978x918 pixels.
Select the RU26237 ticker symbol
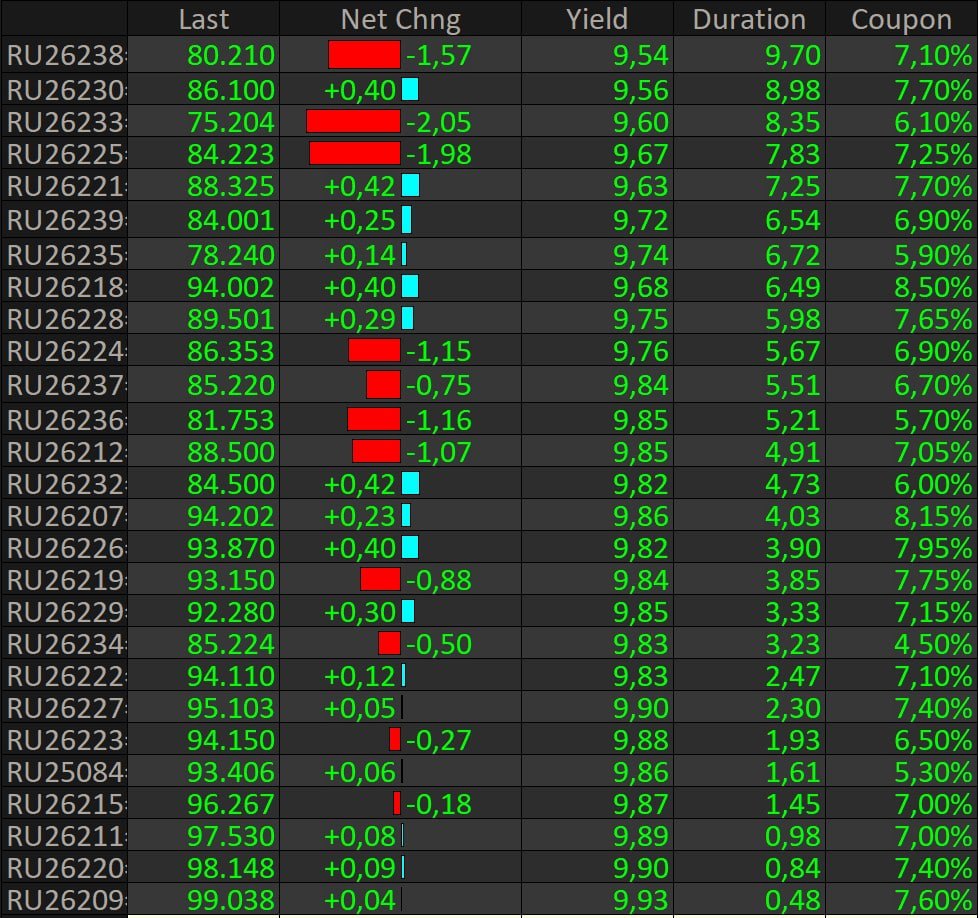65,385
